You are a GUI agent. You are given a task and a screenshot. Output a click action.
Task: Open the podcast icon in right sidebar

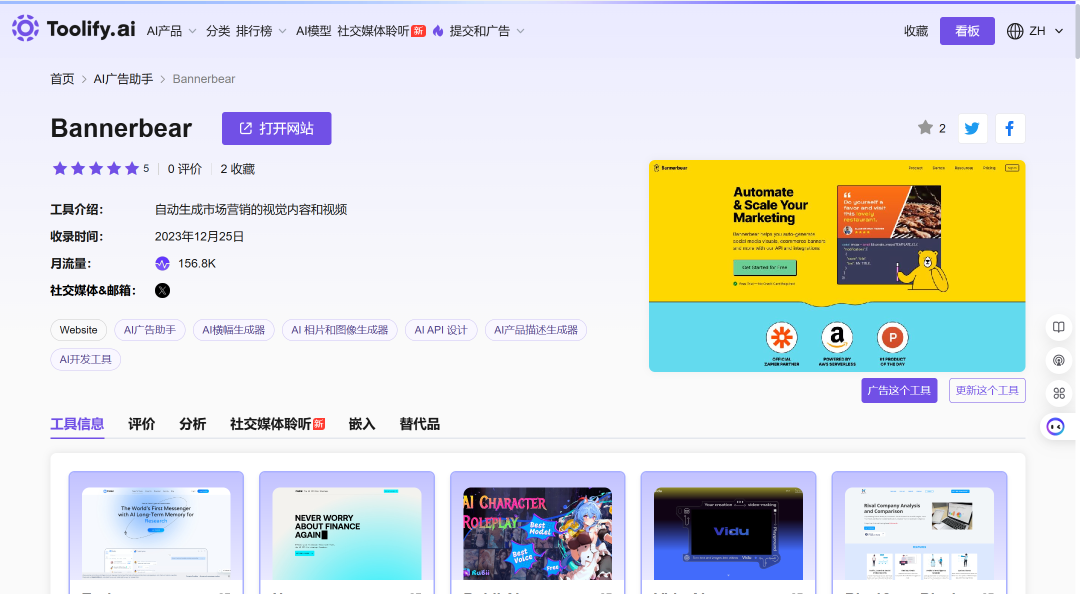[1059, 360]
